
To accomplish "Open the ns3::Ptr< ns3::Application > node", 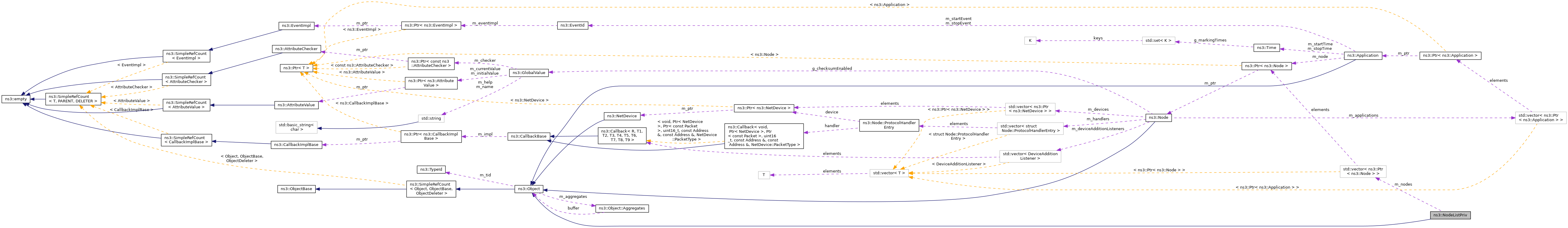I will (x=1450, y=55).
